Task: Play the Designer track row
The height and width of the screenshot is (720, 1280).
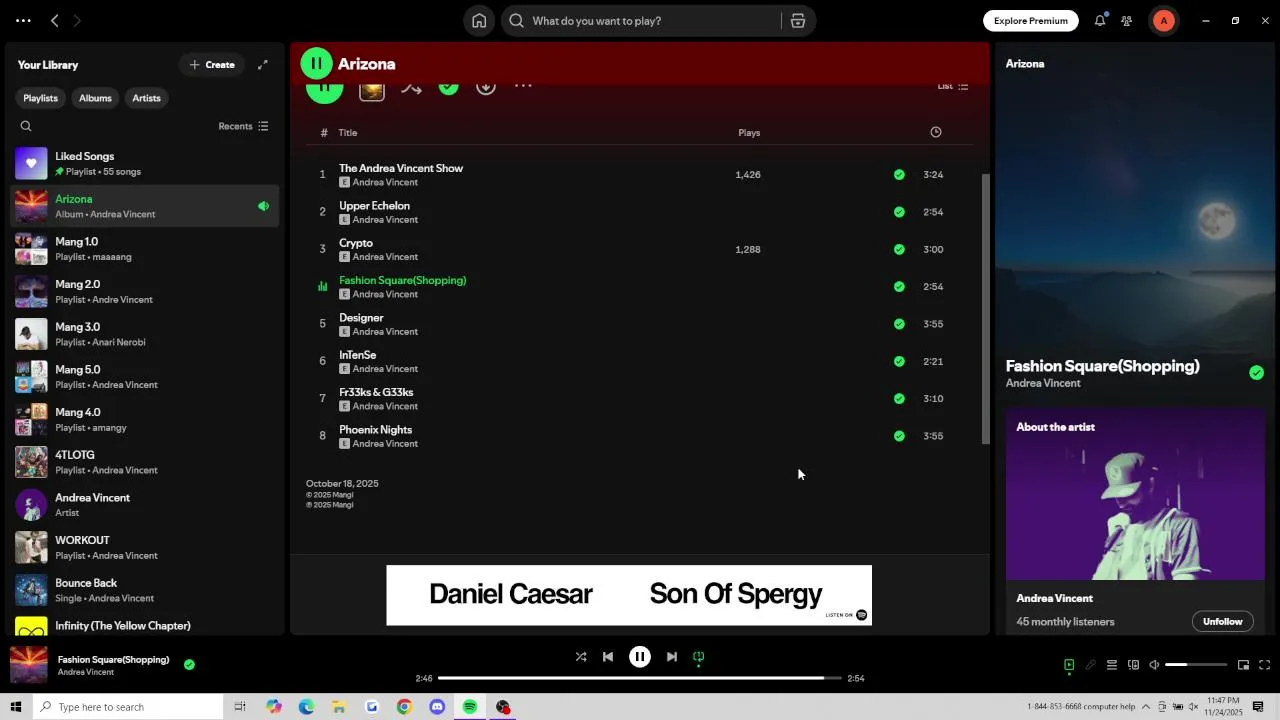Action: coord(639,324)
